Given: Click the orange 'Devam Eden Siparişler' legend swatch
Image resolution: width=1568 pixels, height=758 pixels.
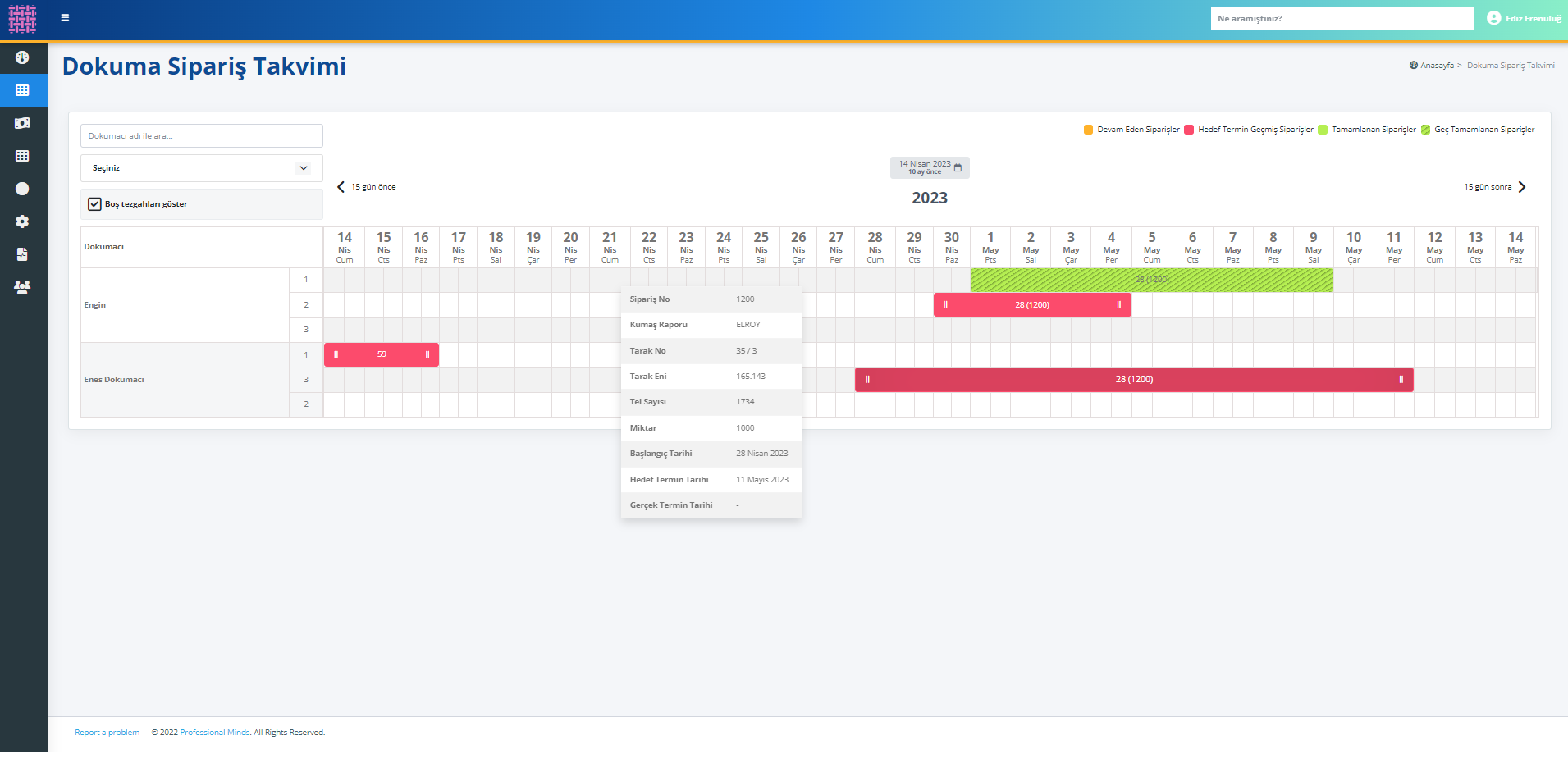Looking at the screenshot, I should point(1088,130).
